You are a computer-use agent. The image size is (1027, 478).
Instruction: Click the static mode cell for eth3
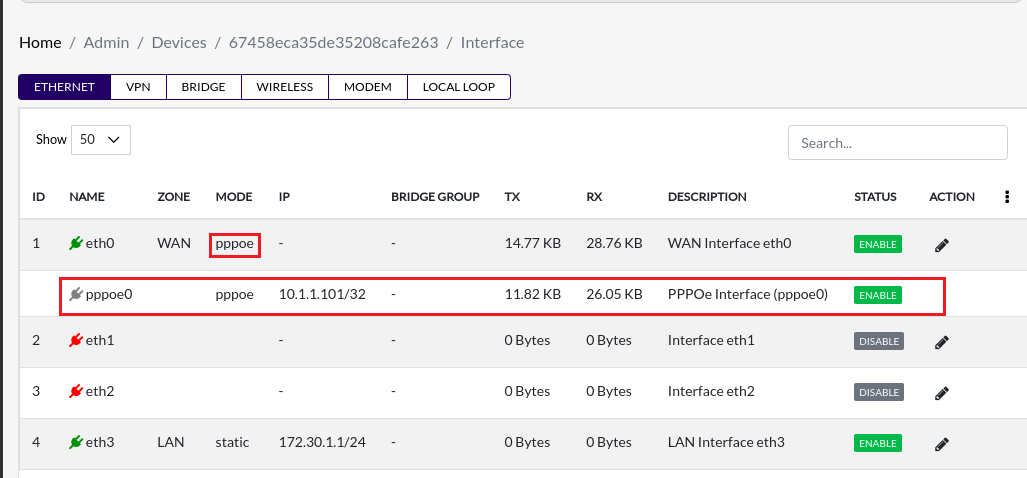[232, 443]
